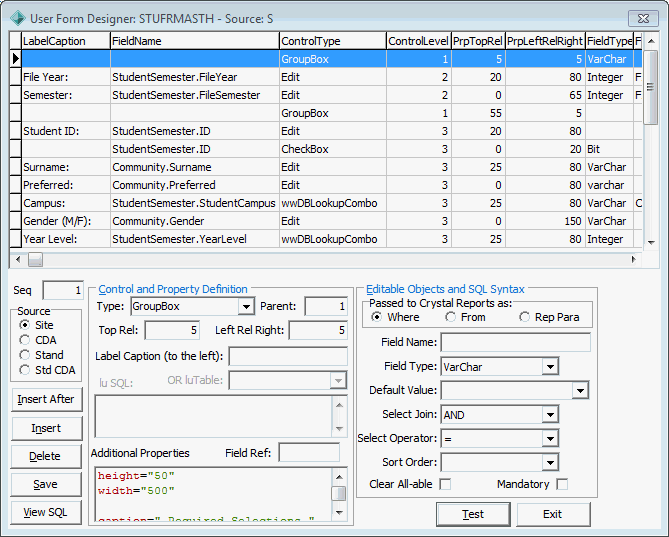Click the Field Name input field
This screenshot has height=537, width=669.
[x=515, y=342]
